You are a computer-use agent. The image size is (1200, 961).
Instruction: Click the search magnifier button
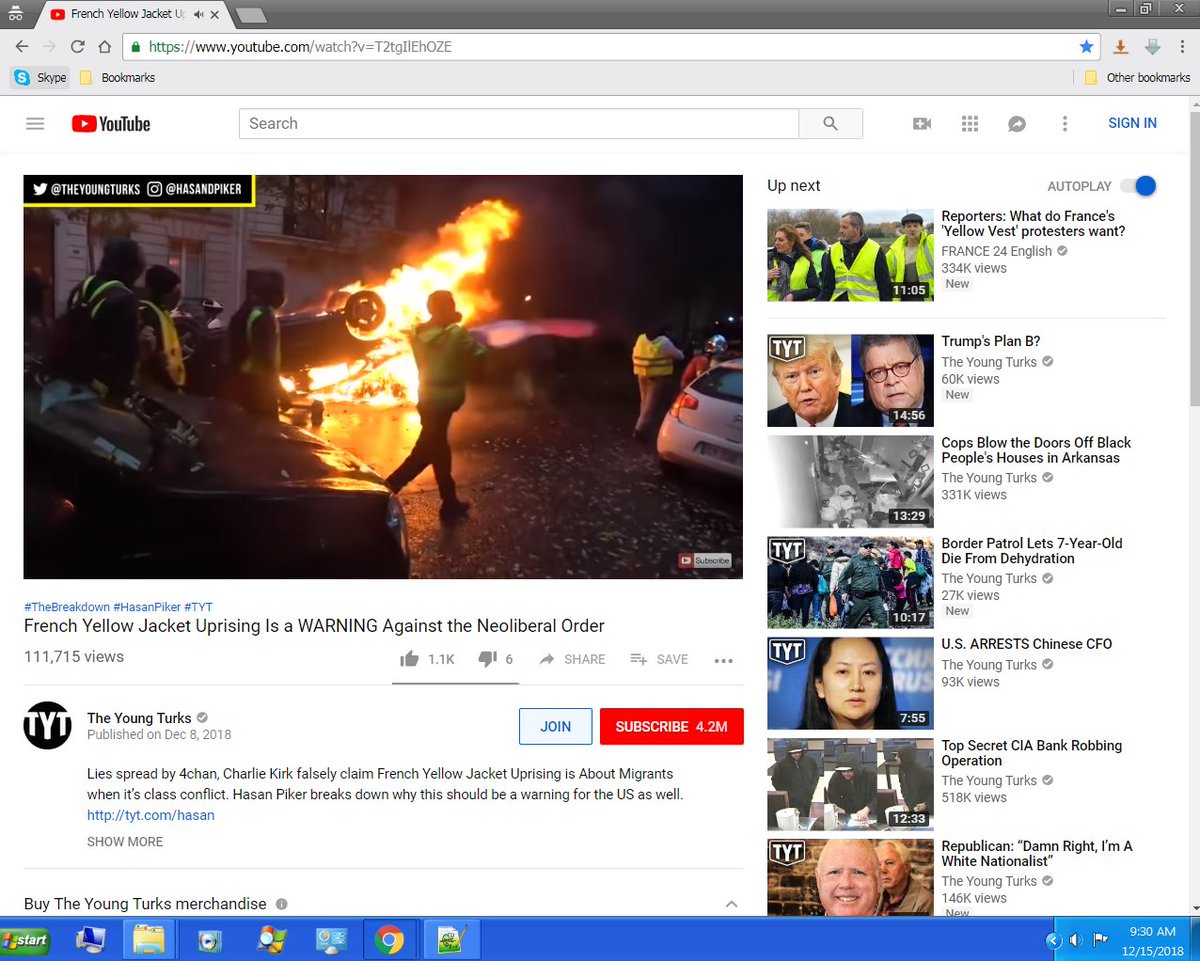830,124
